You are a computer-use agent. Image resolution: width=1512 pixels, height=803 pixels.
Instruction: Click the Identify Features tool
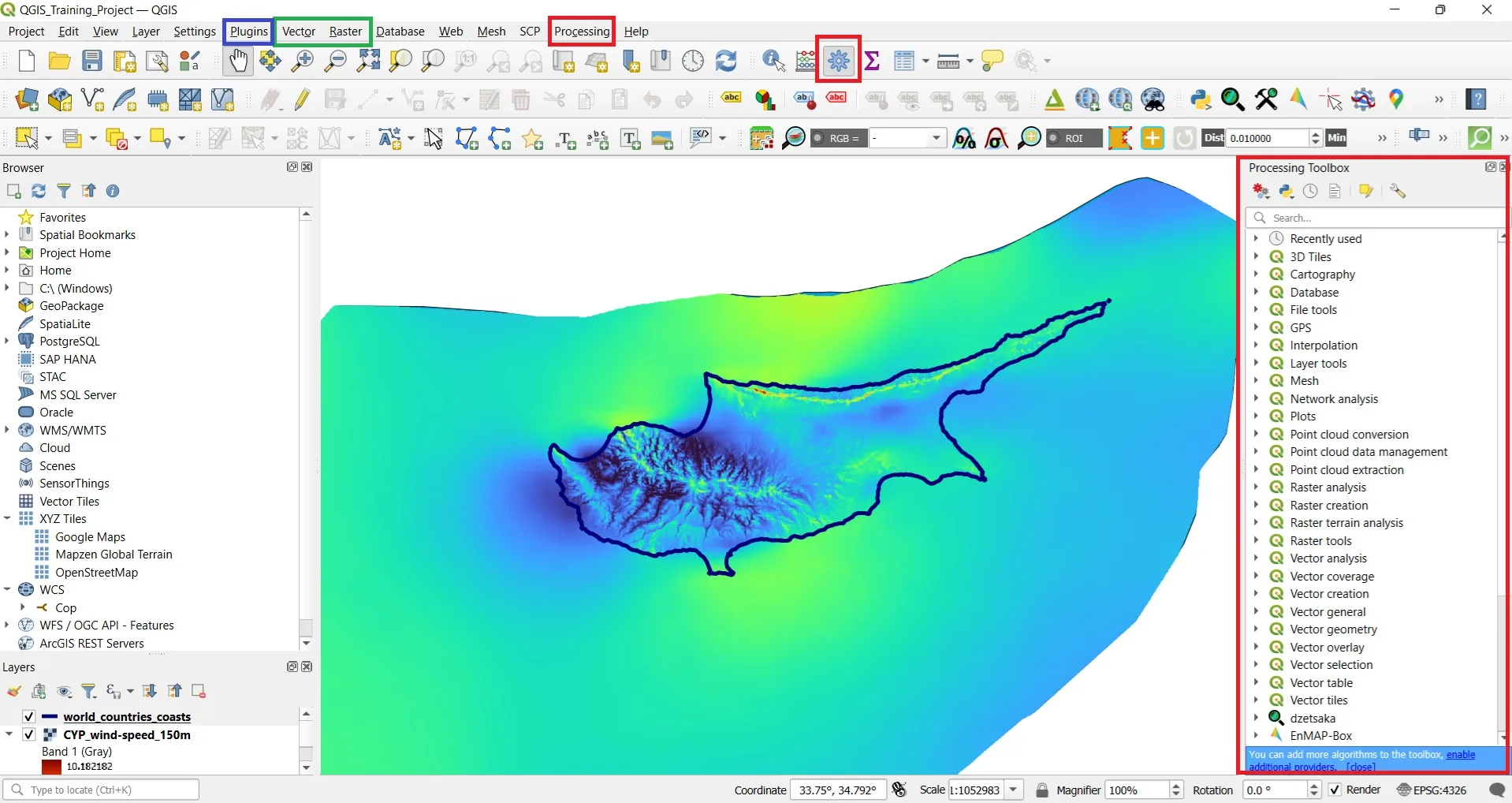click(x=773, y=61)
